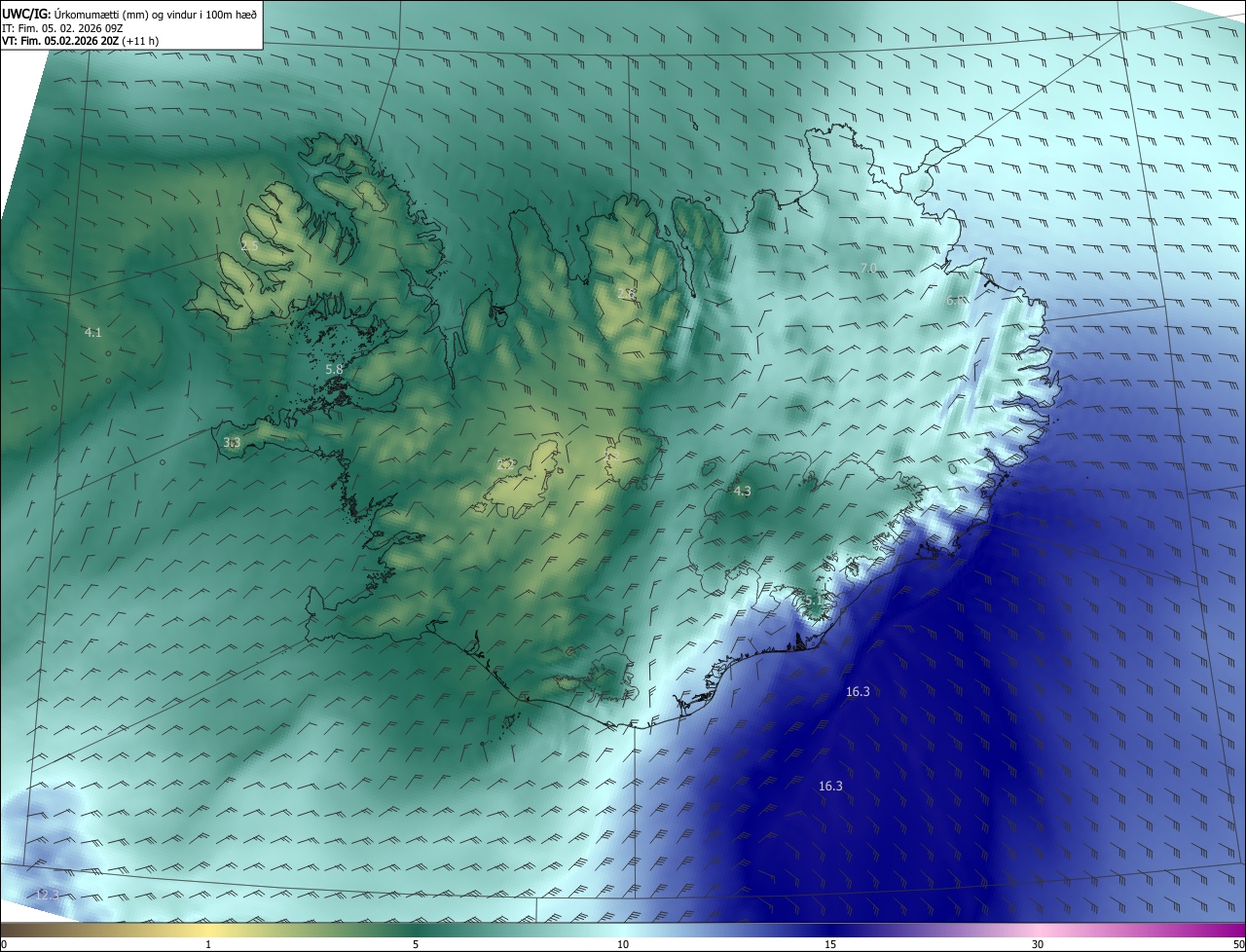Pick the yellow section of the colour scale
1246x952 pixels.
pyautogui.click(x=208, y=930)
